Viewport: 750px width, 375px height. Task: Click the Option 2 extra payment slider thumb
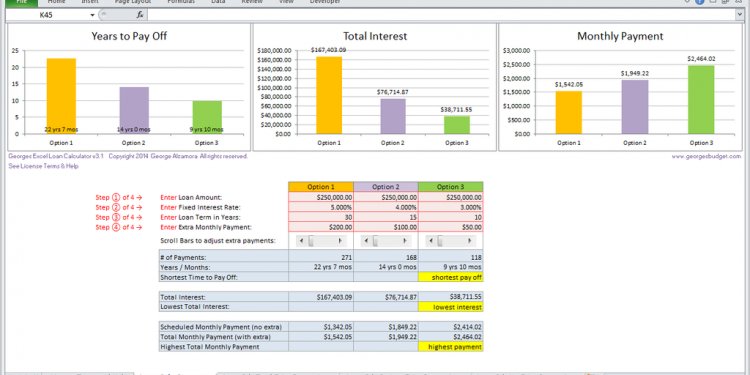click(375, 241)
